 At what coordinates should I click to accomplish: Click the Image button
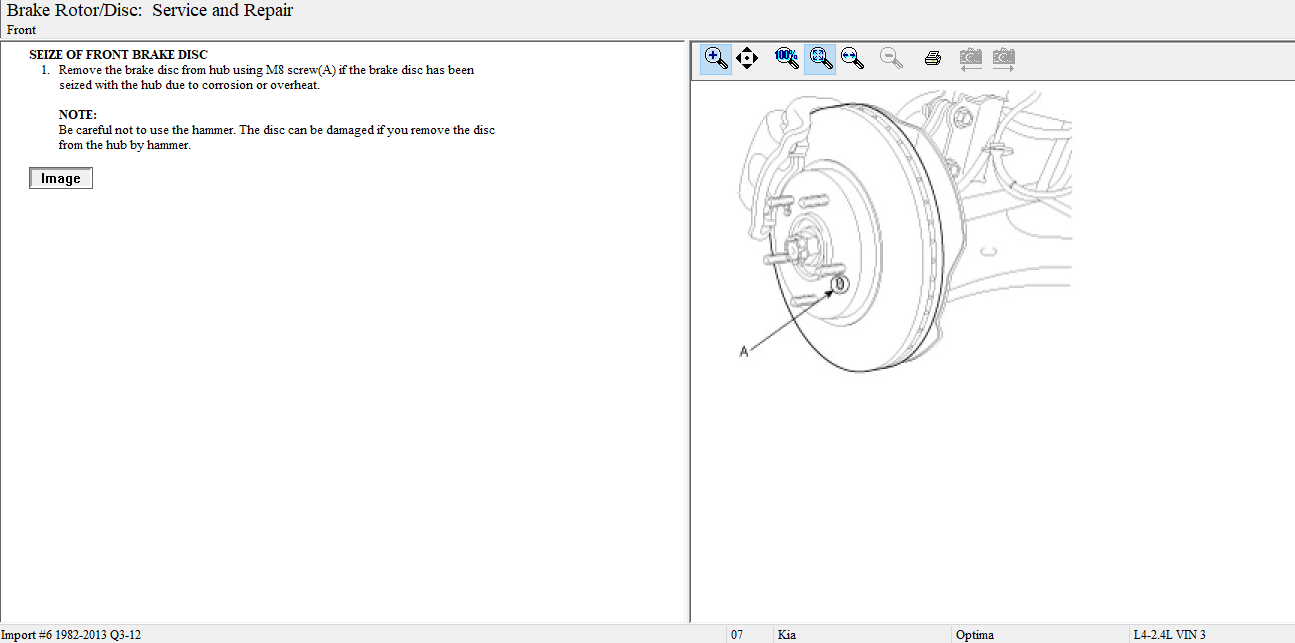61,179
